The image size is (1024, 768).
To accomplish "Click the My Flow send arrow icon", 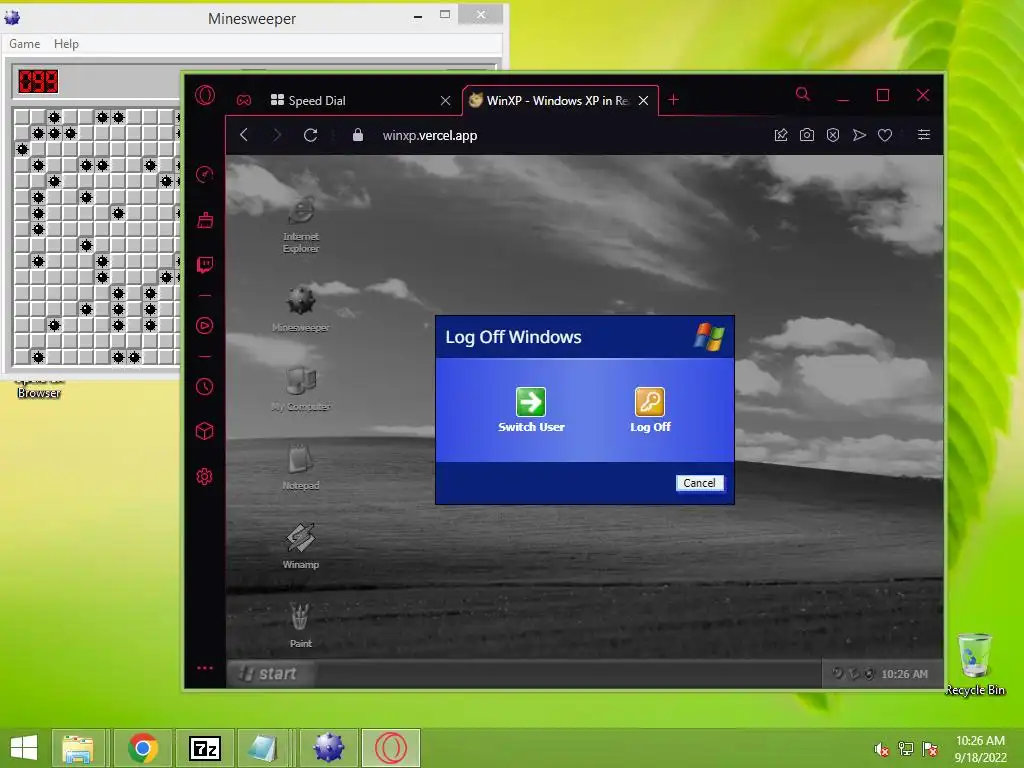I will pos(859,135).
